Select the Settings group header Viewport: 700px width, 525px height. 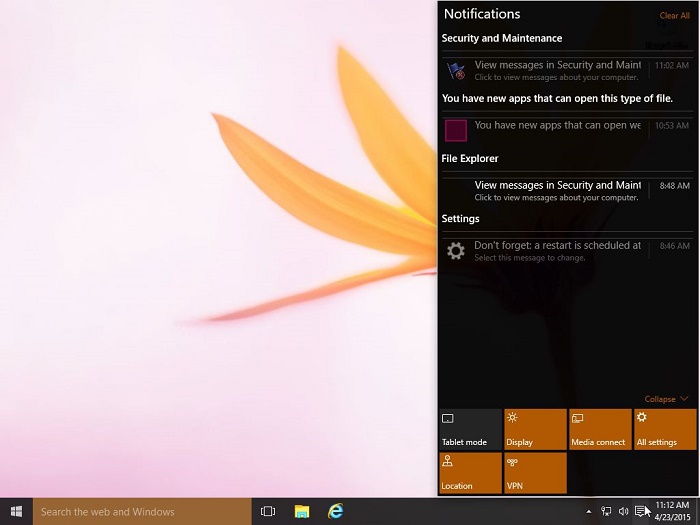[460, 219]
